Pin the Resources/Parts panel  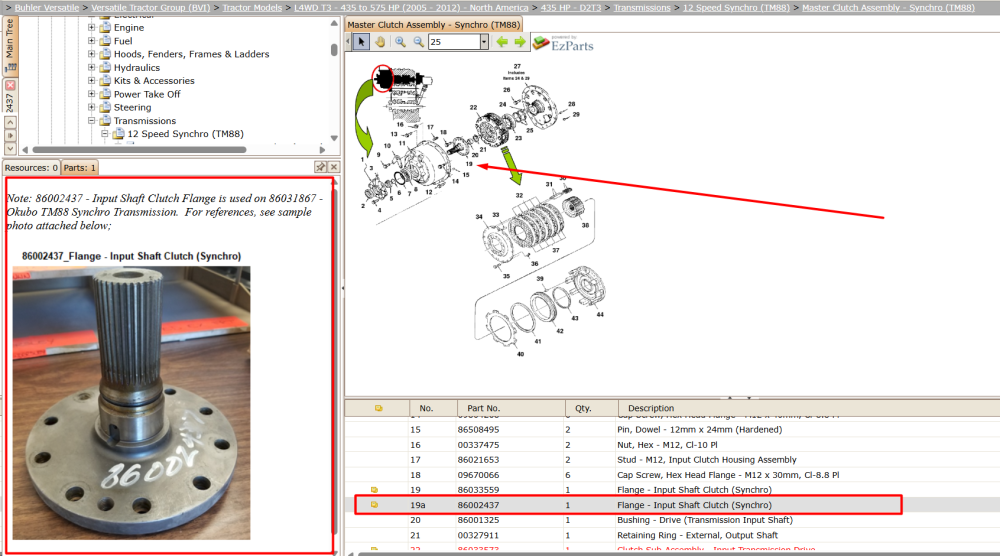pyautogui.click(x=320, y=167)
